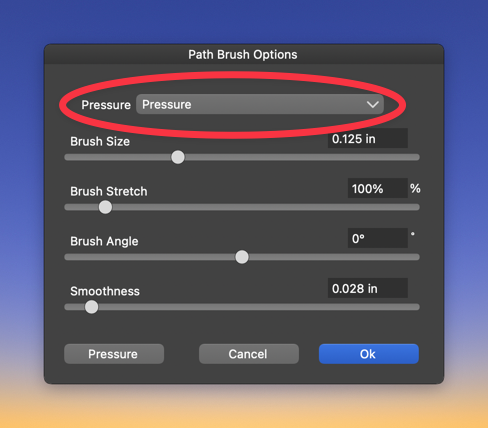Screen dimensions: 488x428
Task: Cancel the Path Brush Options dialog
Action: tap(249, 354)
